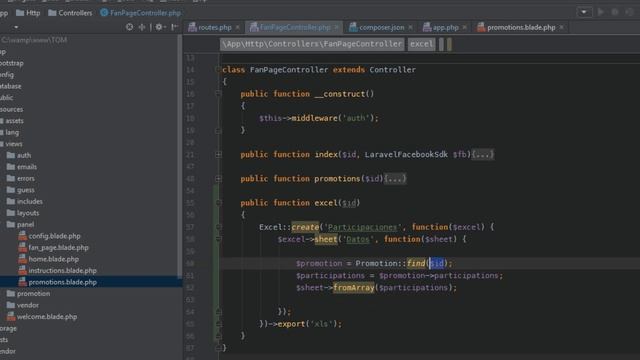The height and width of the screenshot is (360, 640).
Task: Click the config.blade.php file icon
Action: click(x=22, y=236)
